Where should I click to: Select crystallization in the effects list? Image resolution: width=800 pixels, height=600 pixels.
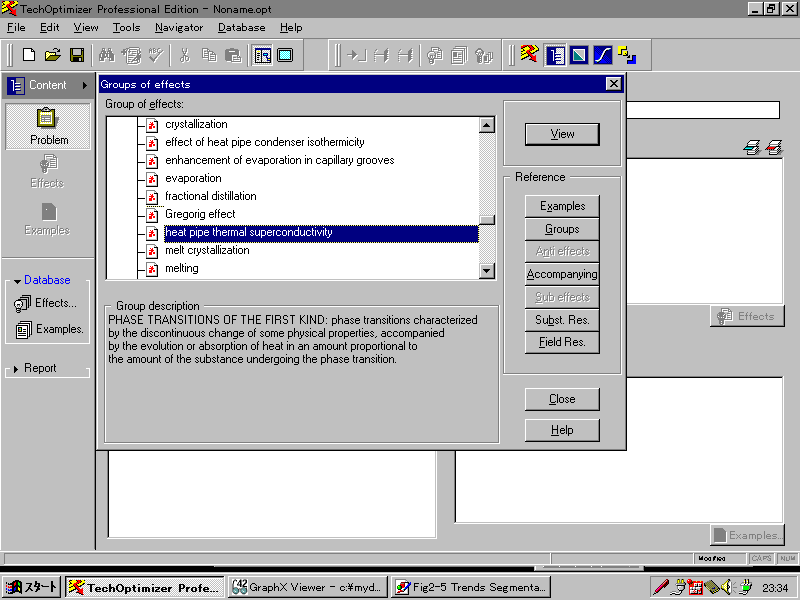pyautogui.click(x=196, y=124)
